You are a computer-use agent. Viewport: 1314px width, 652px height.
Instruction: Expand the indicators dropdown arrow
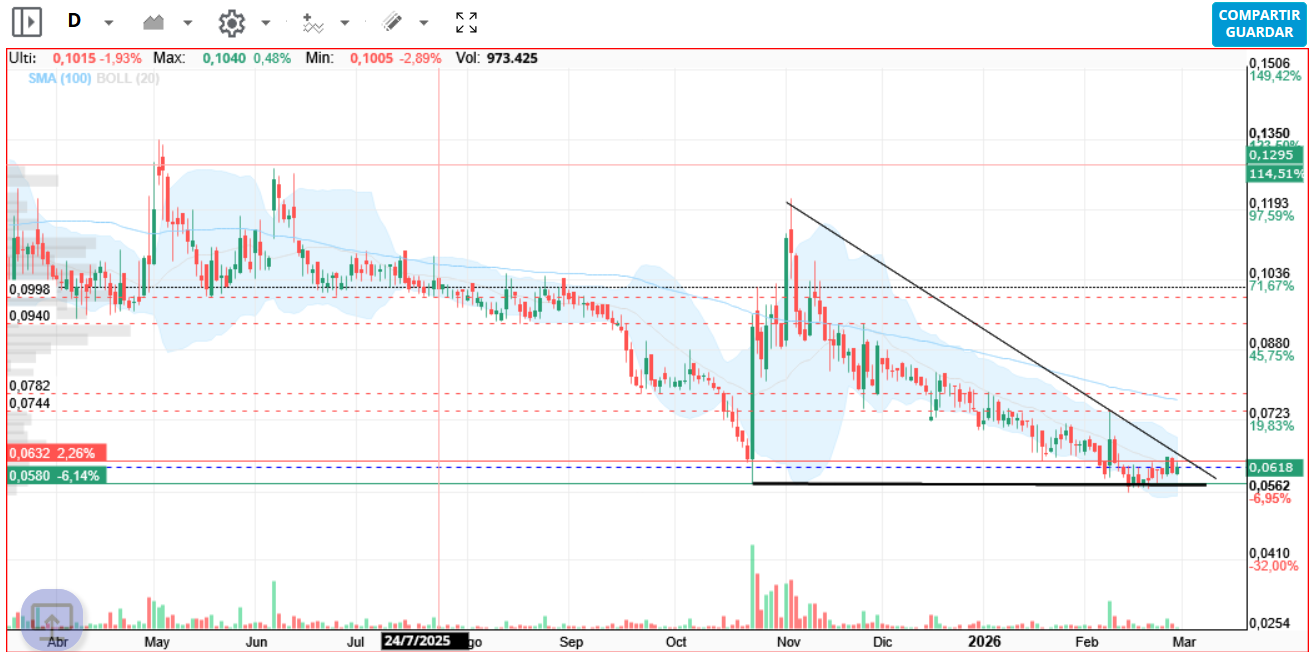[345, 22]
